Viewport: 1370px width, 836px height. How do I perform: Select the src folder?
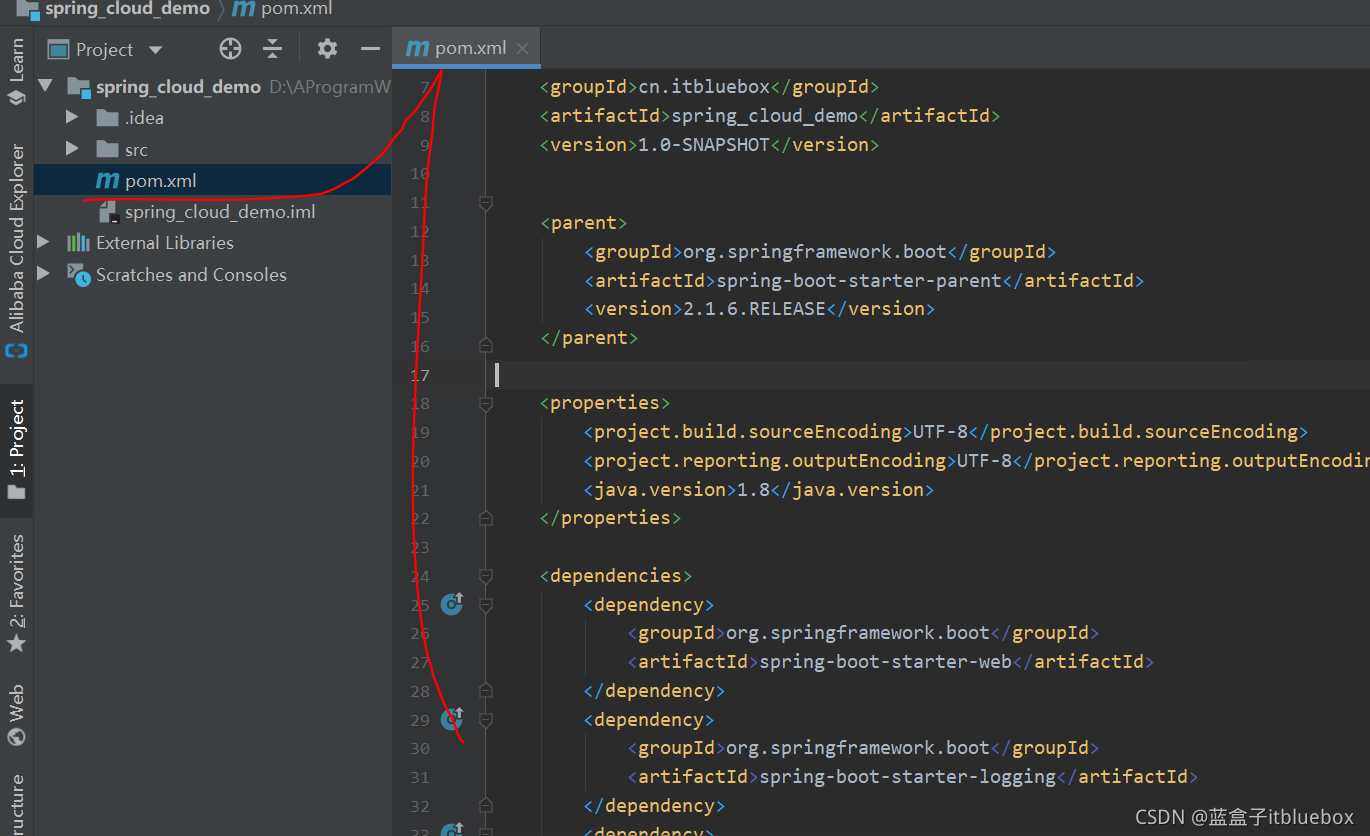(x=136, y=150)
